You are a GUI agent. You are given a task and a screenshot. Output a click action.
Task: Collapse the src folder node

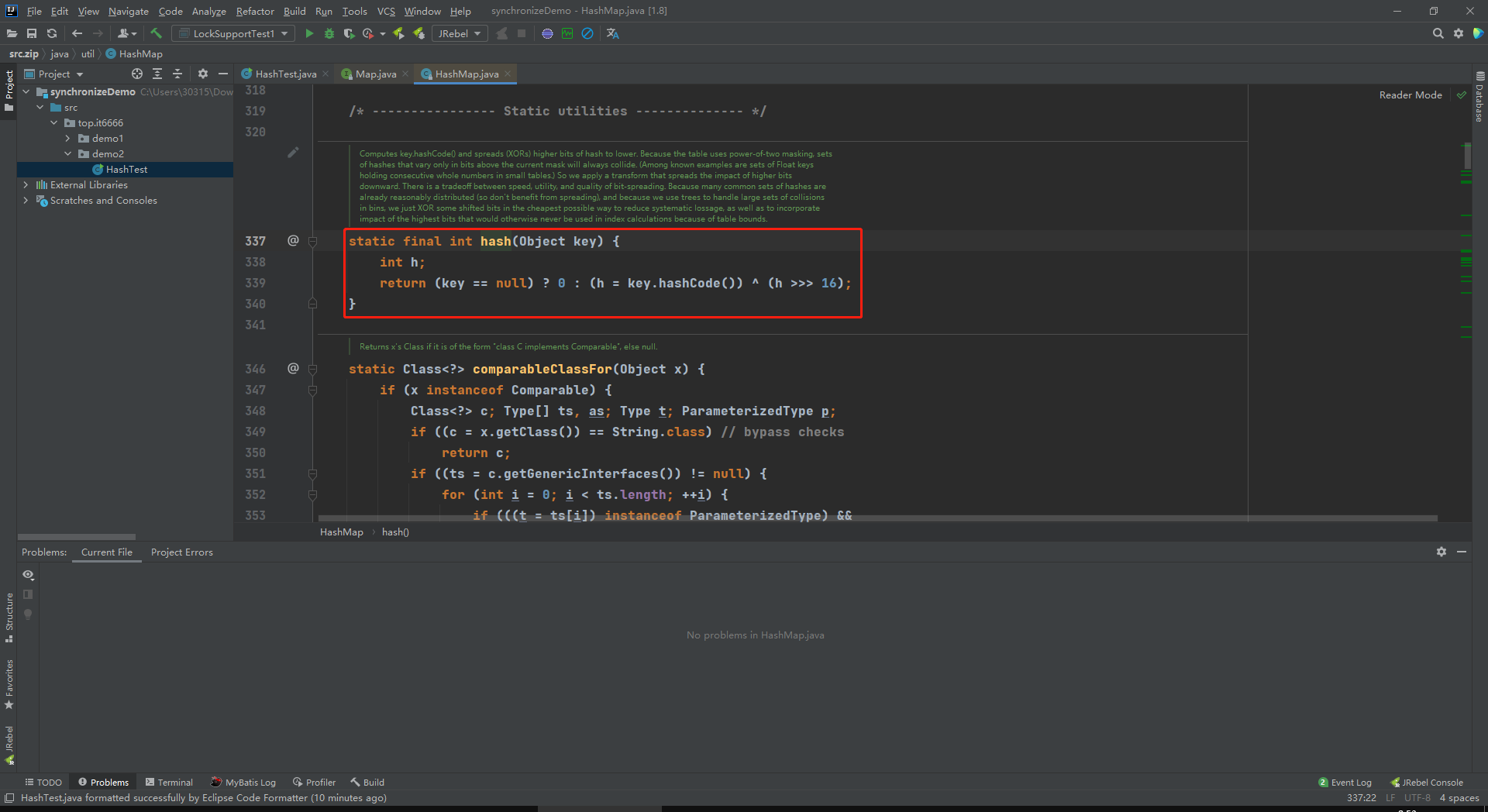click(x=40, y=107)
